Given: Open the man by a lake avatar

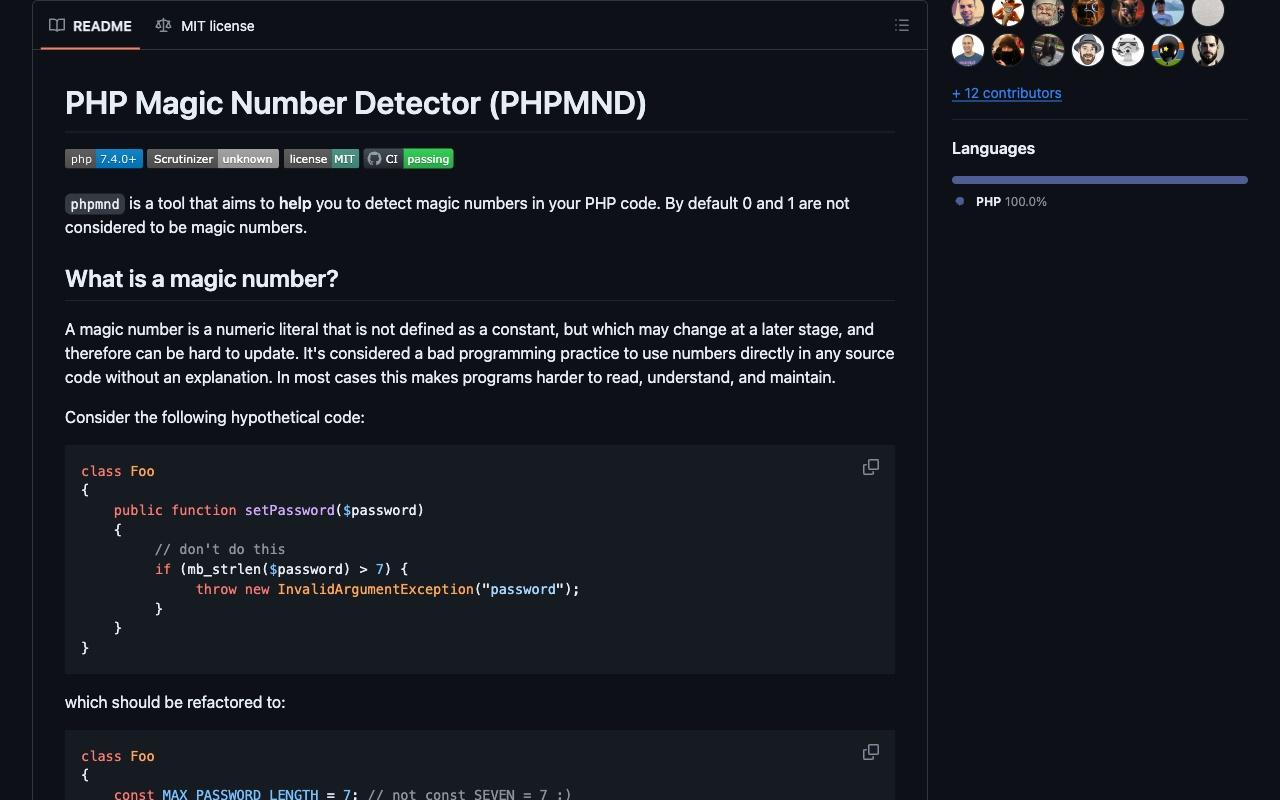Looking at the screenshot, I should click(x=1168, y=11).
